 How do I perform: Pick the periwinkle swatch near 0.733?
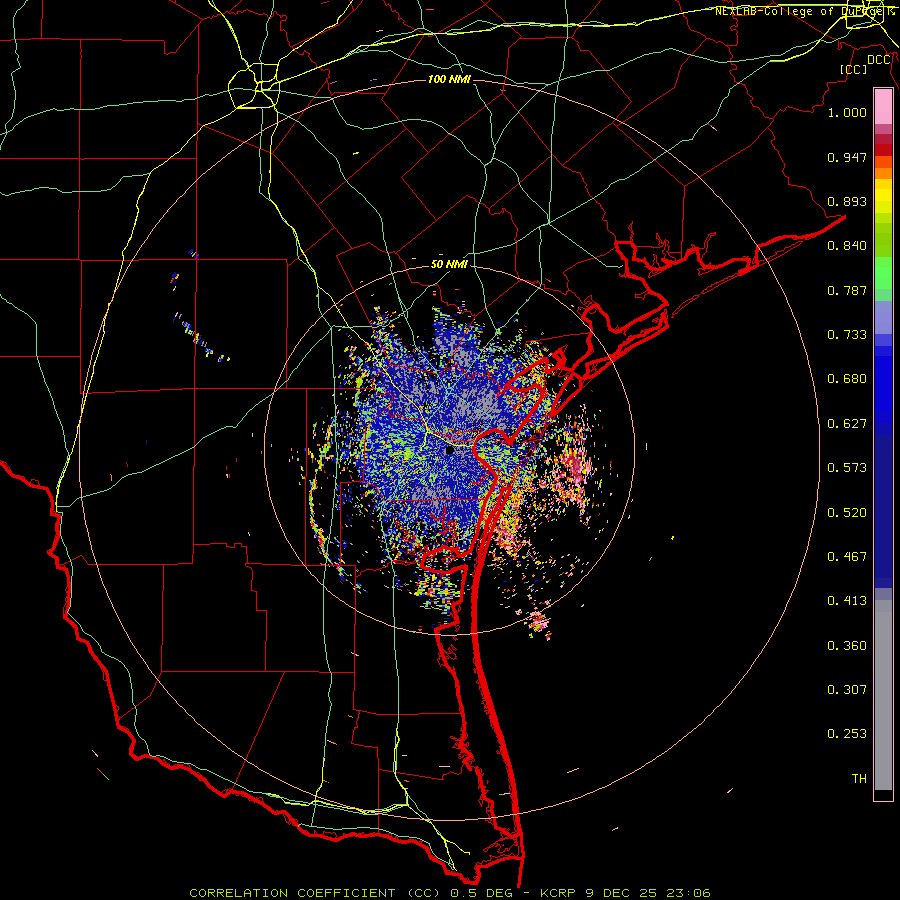point(883,317)
